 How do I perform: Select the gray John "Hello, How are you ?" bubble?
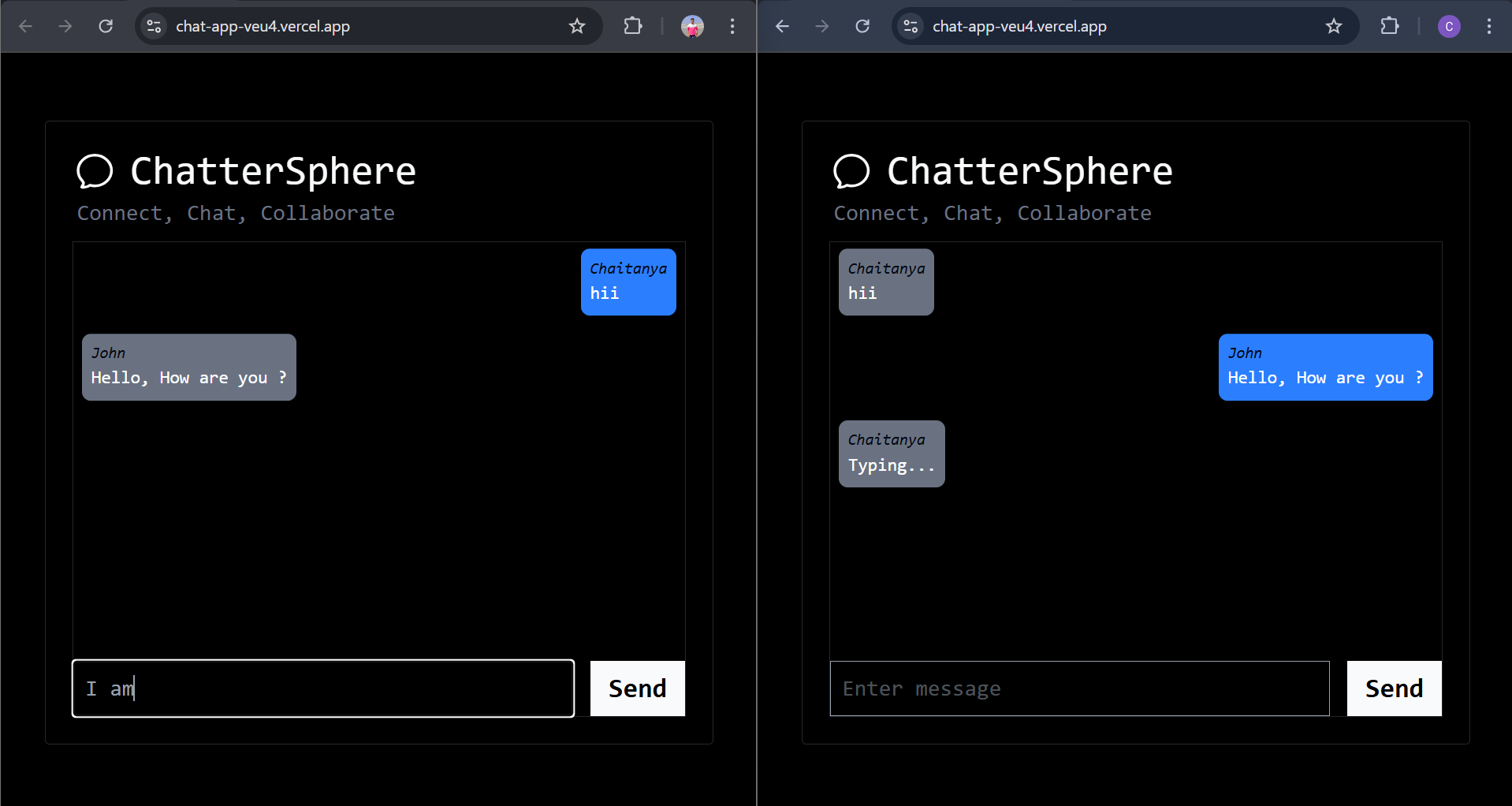click(189, 368)
